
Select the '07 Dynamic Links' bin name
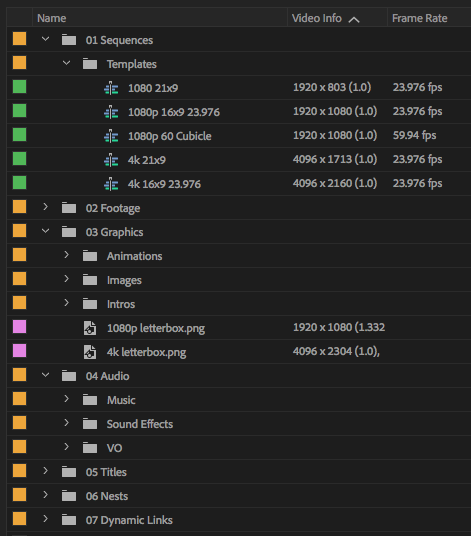point(129,520)
